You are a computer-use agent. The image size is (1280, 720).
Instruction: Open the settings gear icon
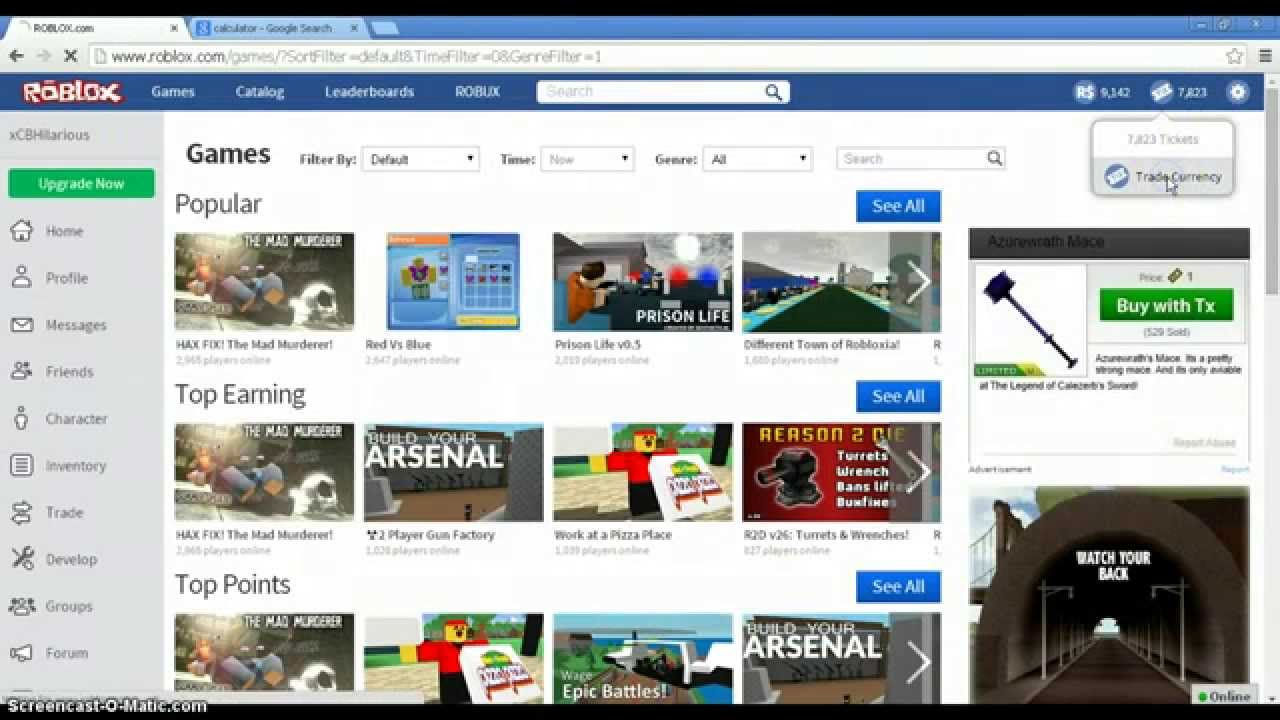coord(1238,92)
